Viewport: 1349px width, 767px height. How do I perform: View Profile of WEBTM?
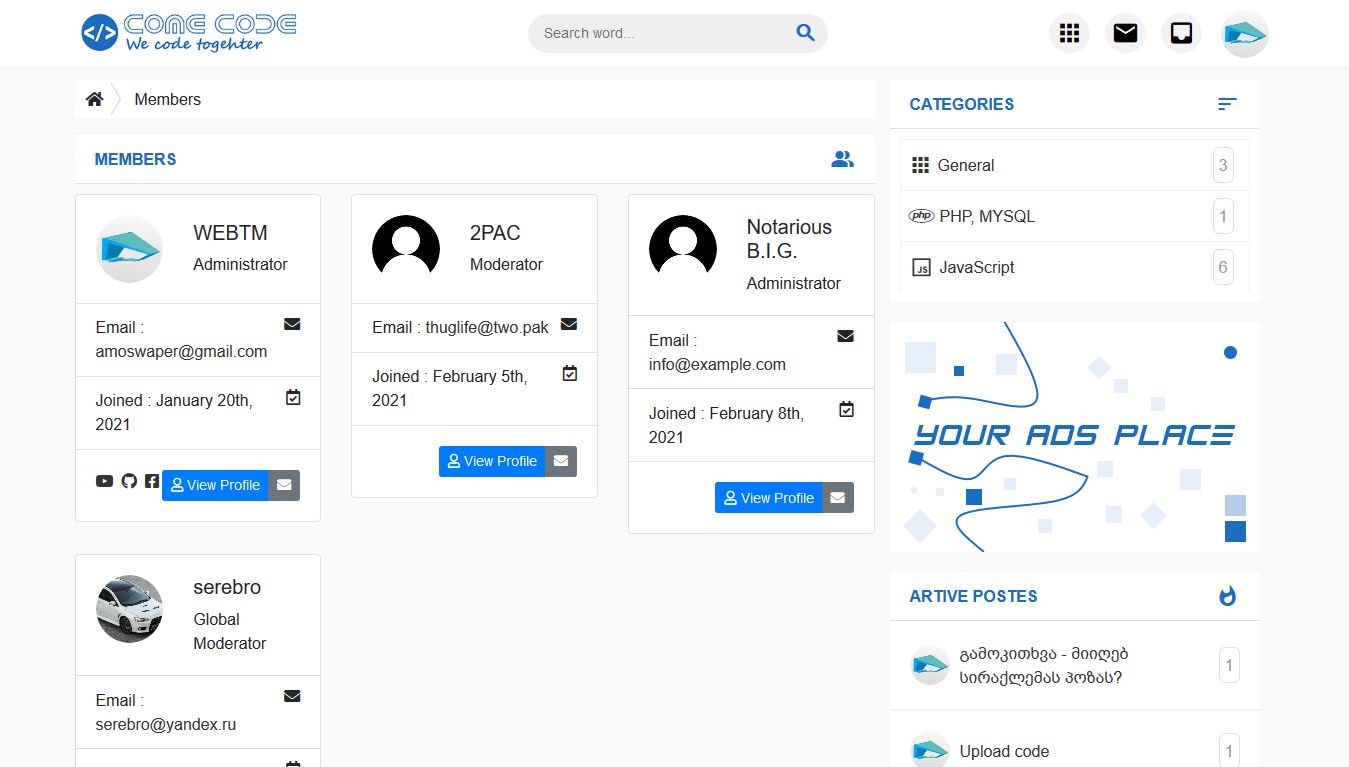coord(215,485)
